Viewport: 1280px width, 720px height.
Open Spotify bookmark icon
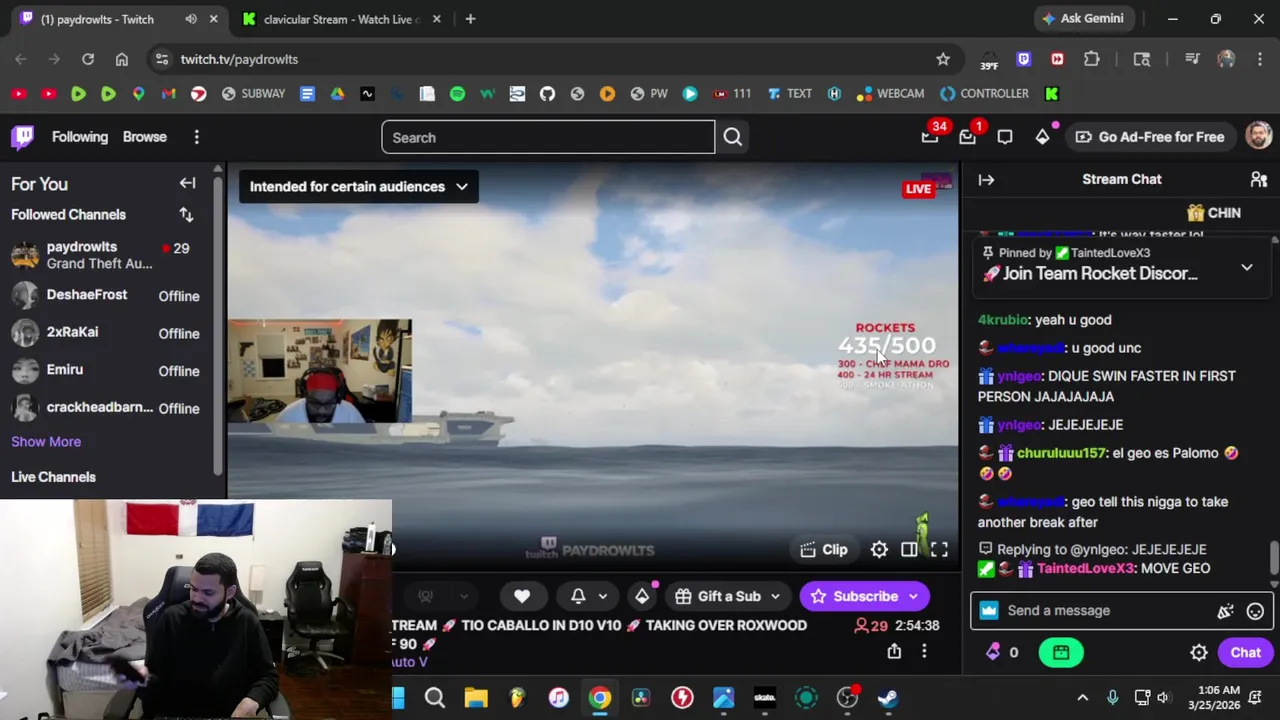click(x=457, y=93)
